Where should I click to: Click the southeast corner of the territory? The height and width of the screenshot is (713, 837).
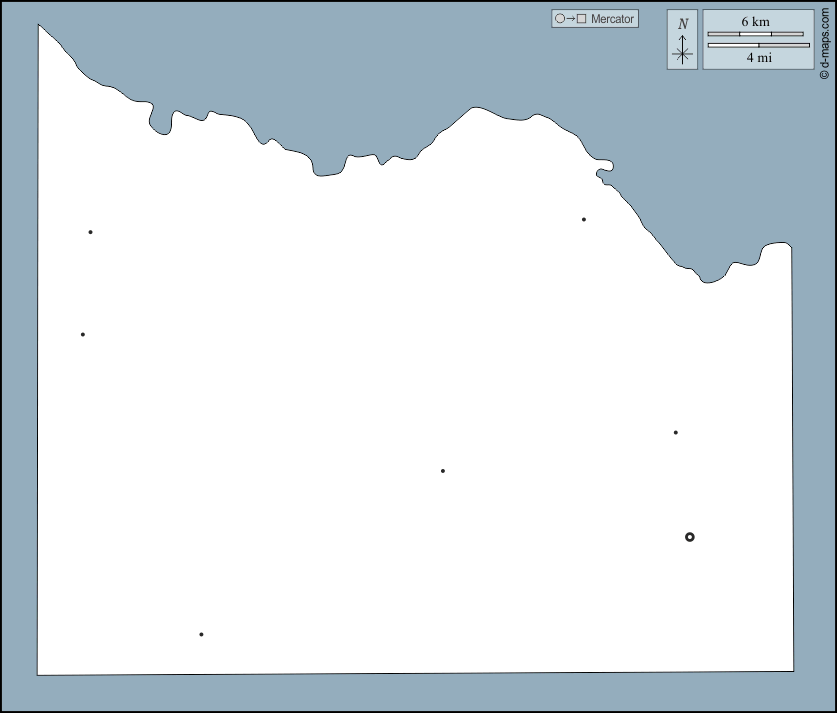coord(793,671)
